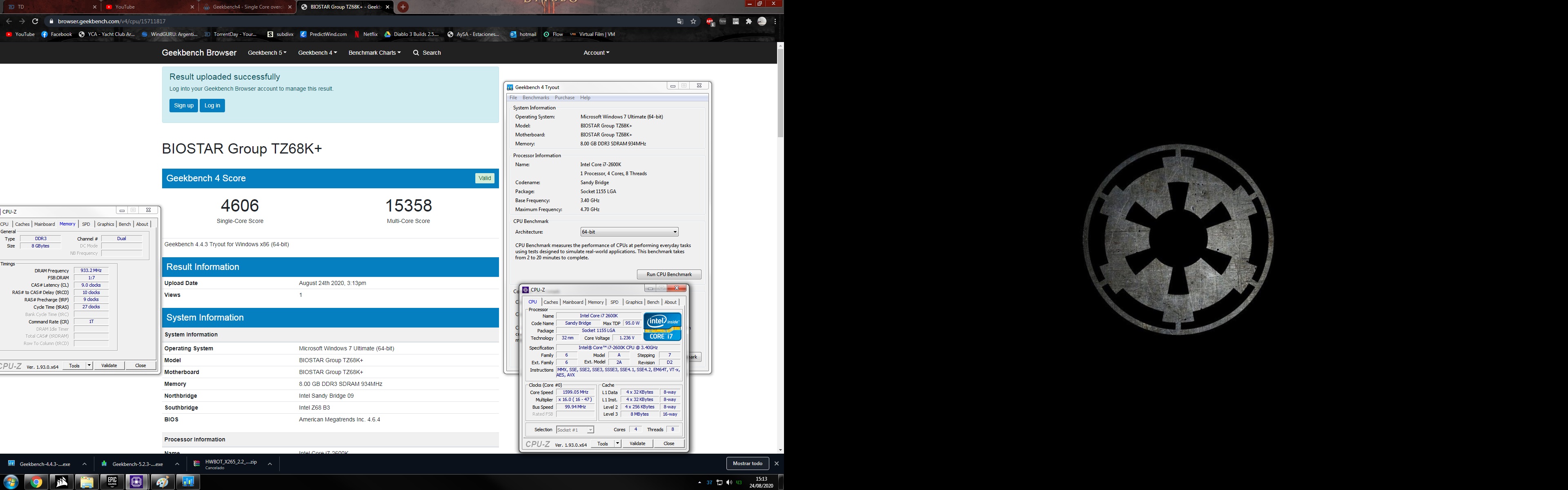Open the Socket #1 selection combo in CPU-Z
This screenshot has width=1568, height=490.
(575, 430)
